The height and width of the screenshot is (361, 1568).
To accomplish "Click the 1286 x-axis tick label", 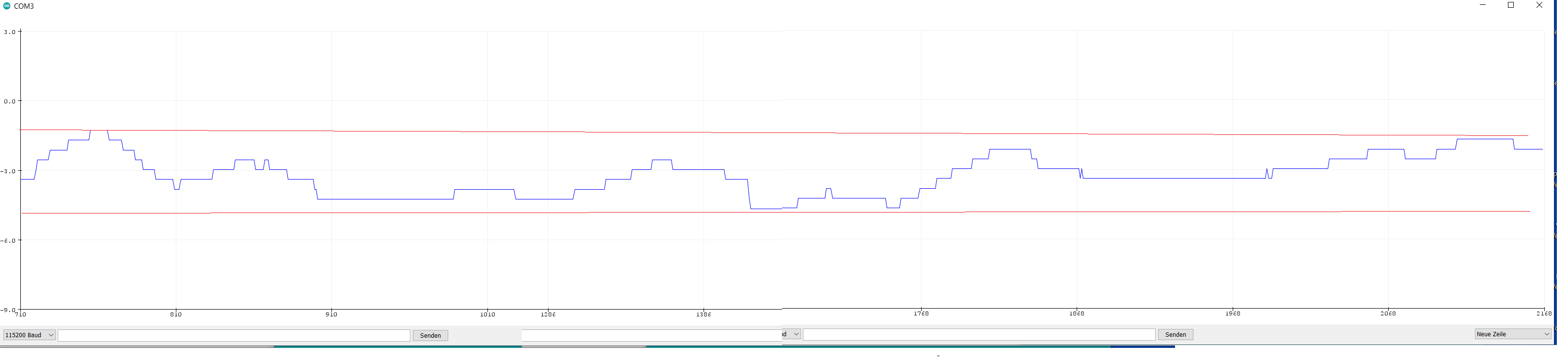I will coord(548,314).
